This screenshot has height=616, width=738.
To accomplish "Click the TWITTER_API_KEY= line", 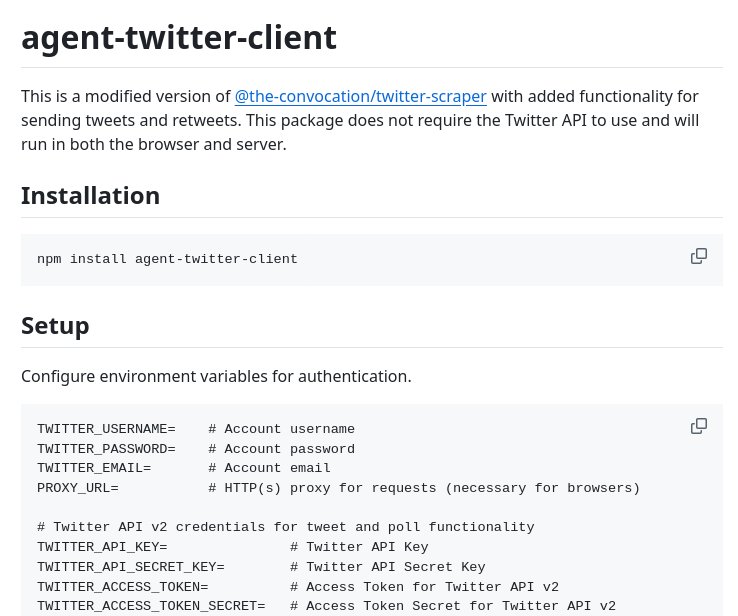I will (x=233, y=547).
